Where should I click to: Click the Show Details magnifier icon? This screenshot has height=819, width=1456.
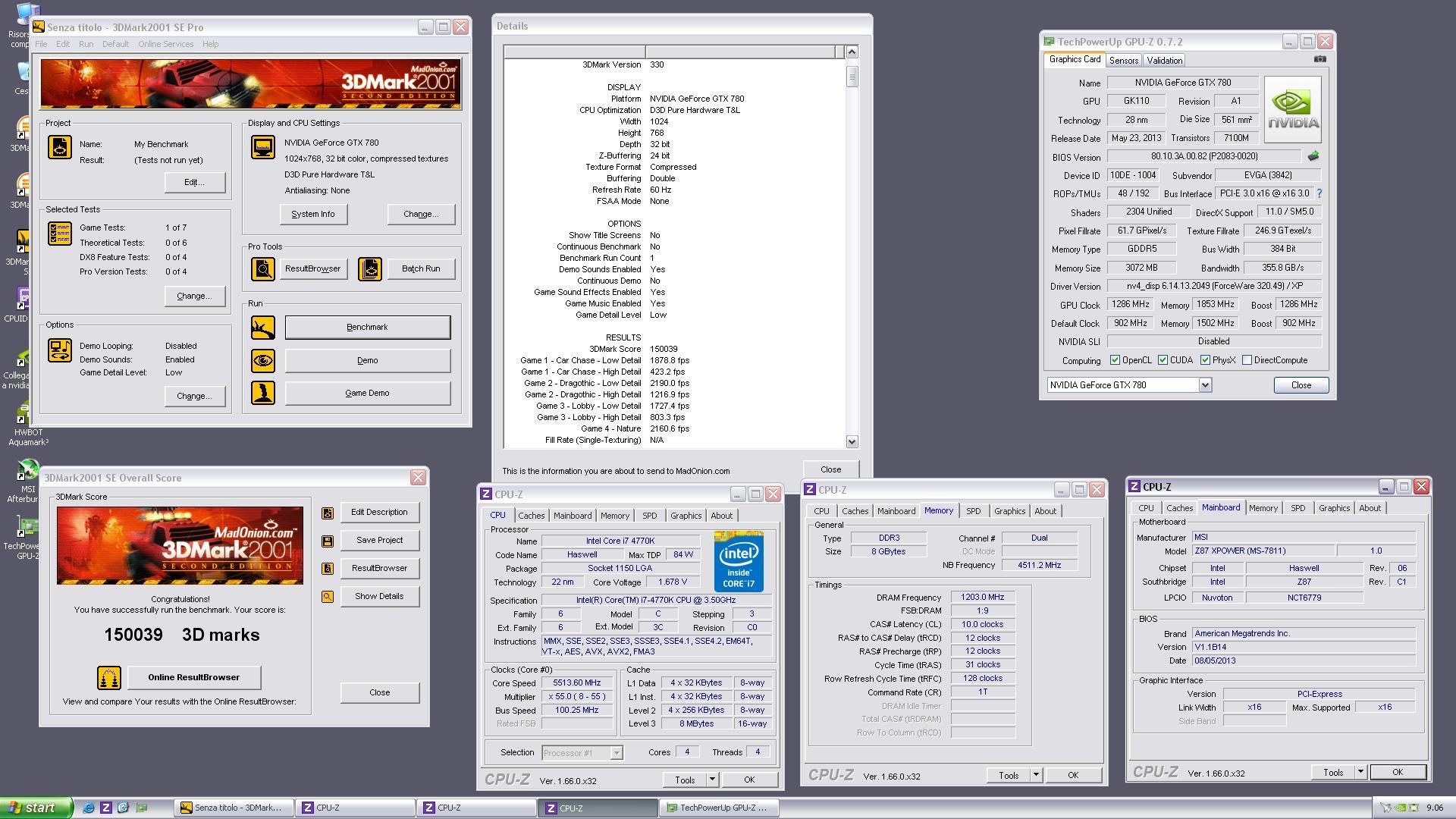click(x=328, y=597)
